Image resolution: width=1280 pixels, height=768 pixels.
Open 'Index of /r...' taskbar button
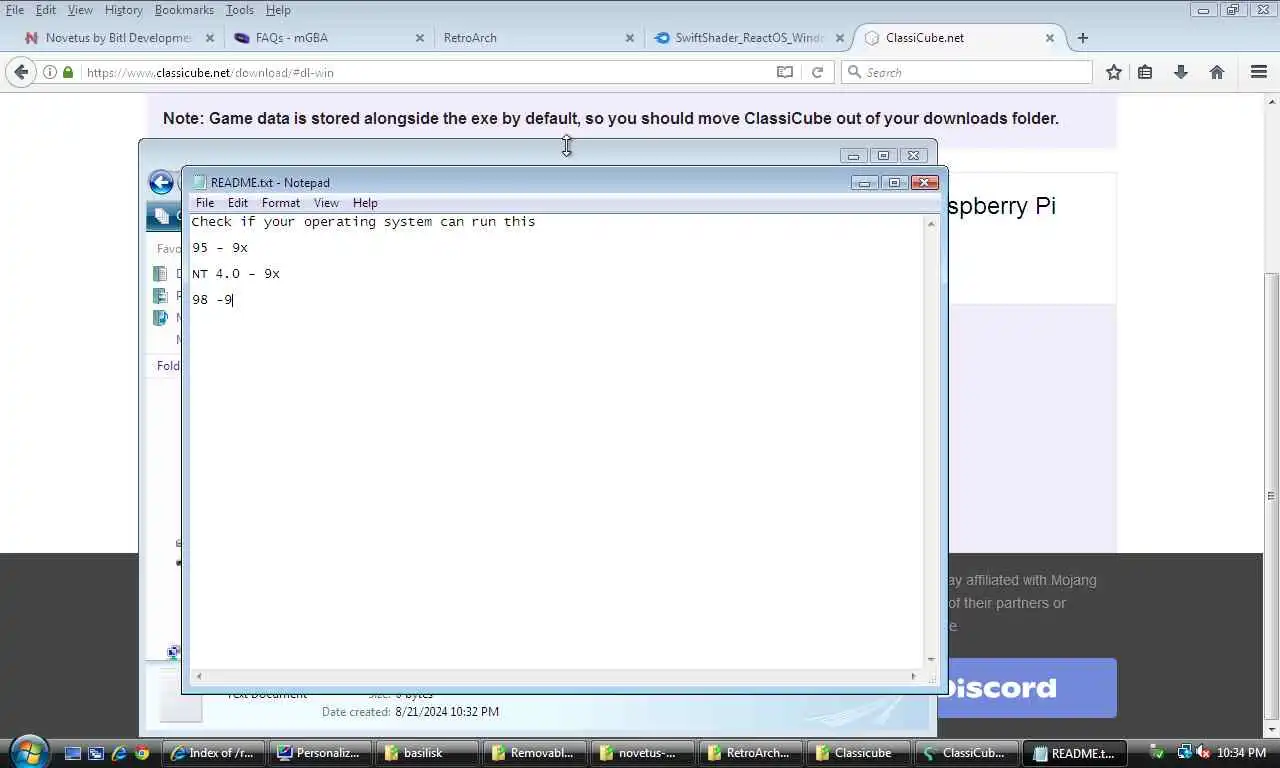click(x=214, y=753)
